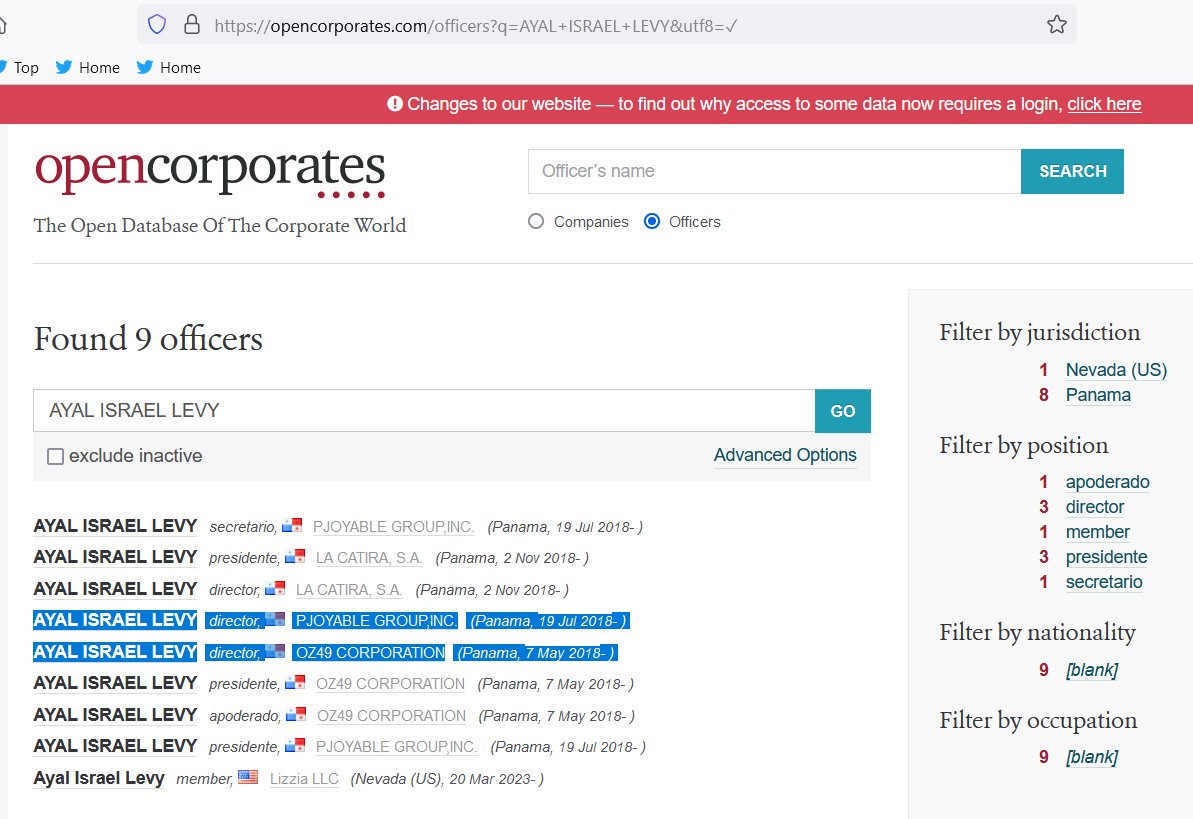
Task: Open Advanced Options
Action: (x=784, y=455)
